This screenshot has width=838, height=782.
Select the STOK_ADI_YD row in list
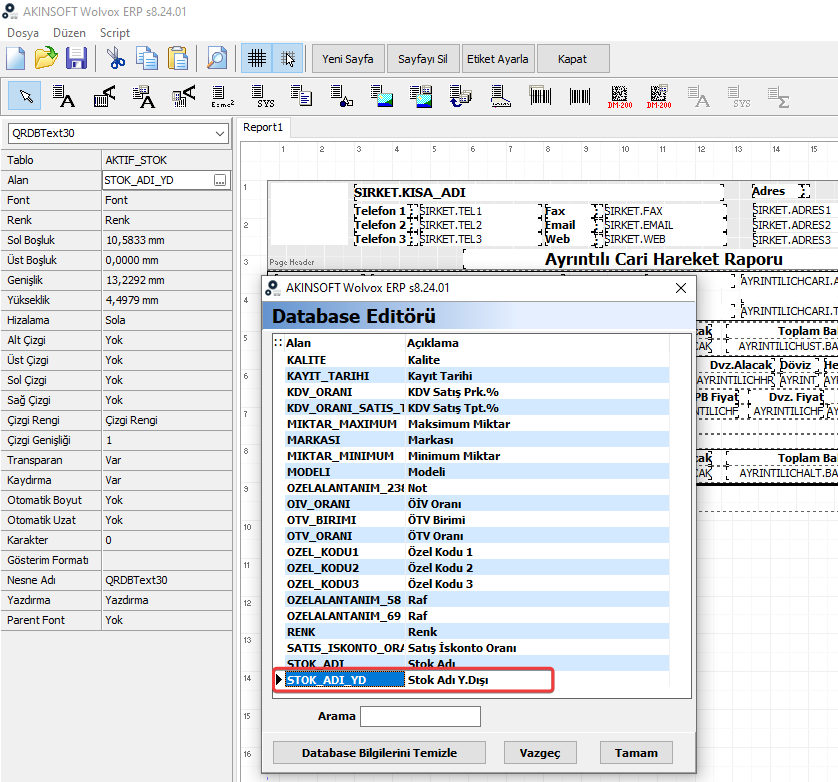pyautogui.click(x=472, y=680)
